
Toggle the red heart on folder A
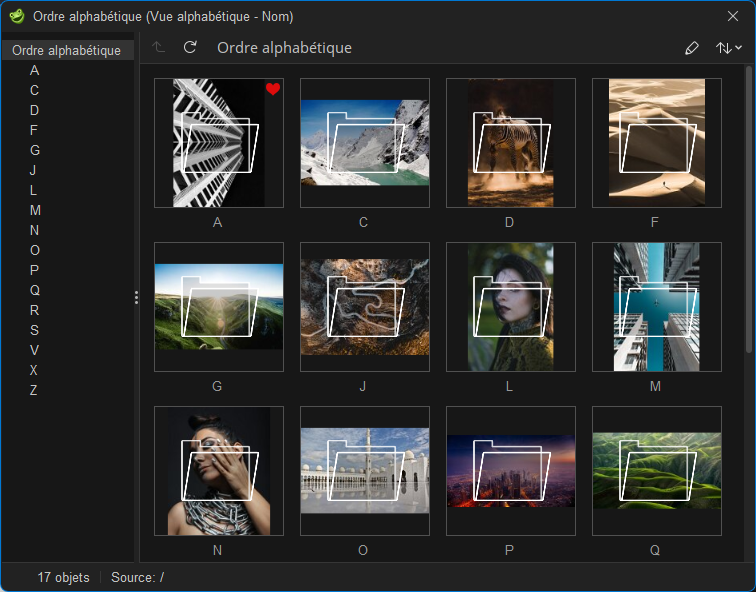(x=273, y=90)
